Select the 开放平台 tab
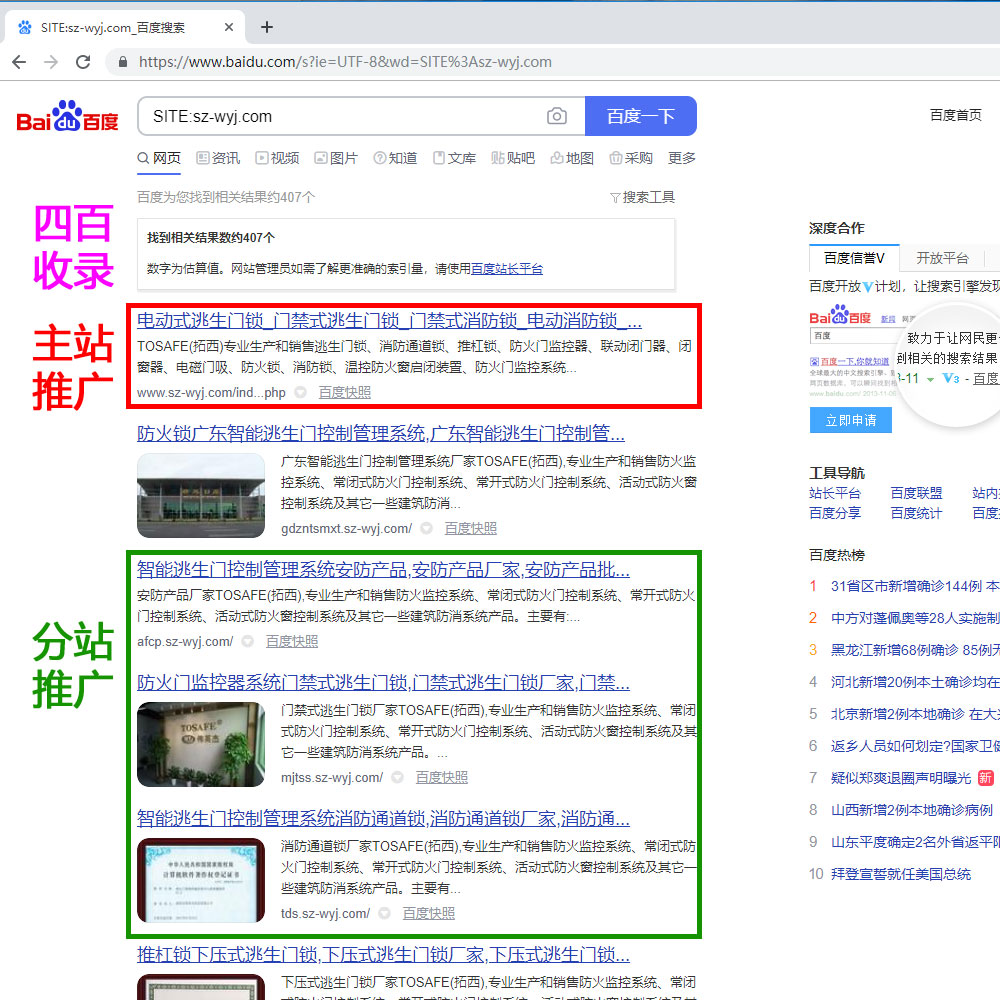 pyautogui.click(x=942, y=258)
